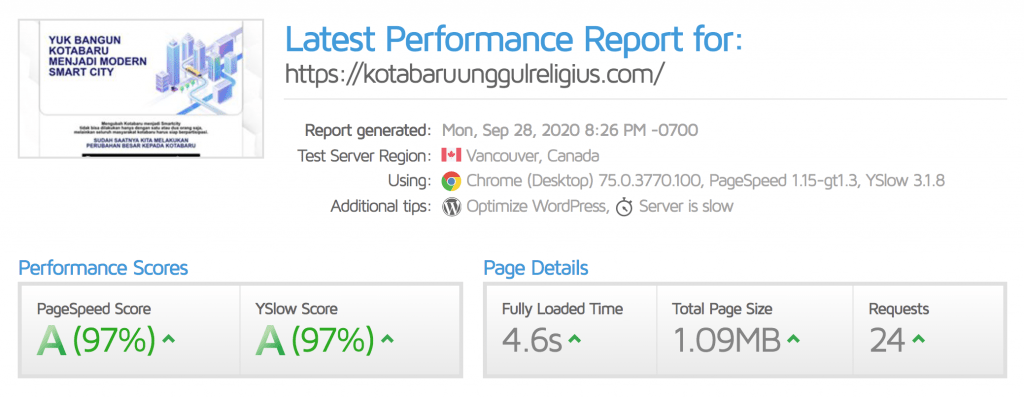This screenshot has height=399, width=1024.
Task: Click the green arrow beside 24 requests
Action: click(918, 339)
